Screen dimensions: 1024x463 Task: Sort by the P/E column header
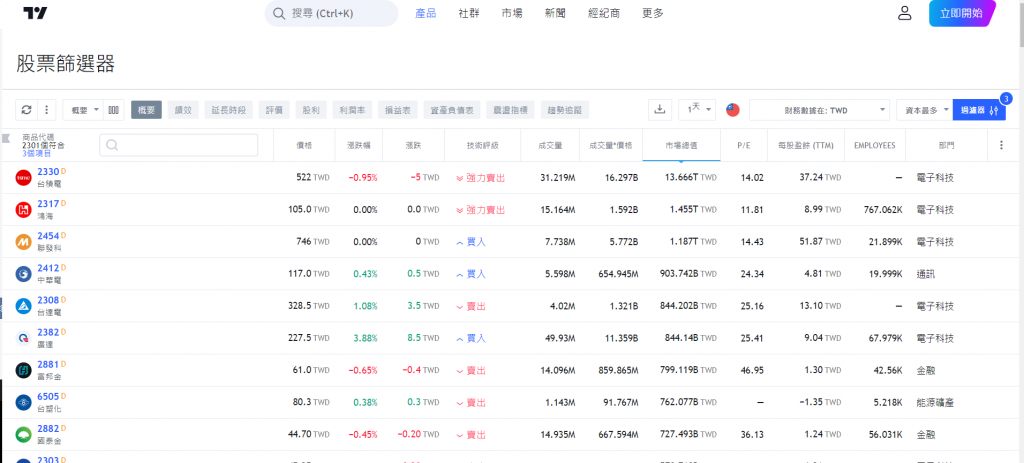click(x=743, y=145)
